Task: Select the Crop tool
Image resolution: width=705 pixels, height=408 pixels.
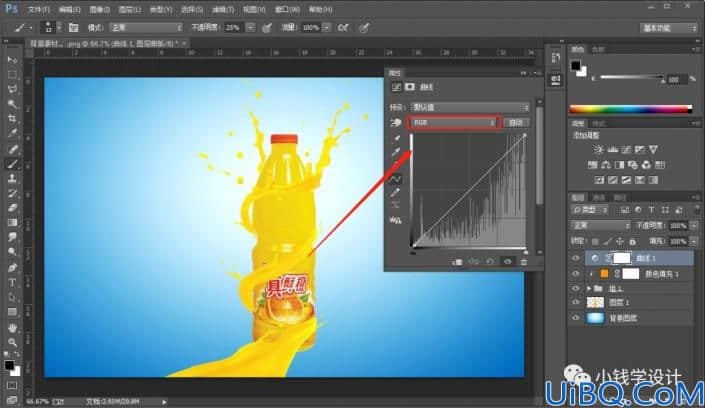Action: 12,119
